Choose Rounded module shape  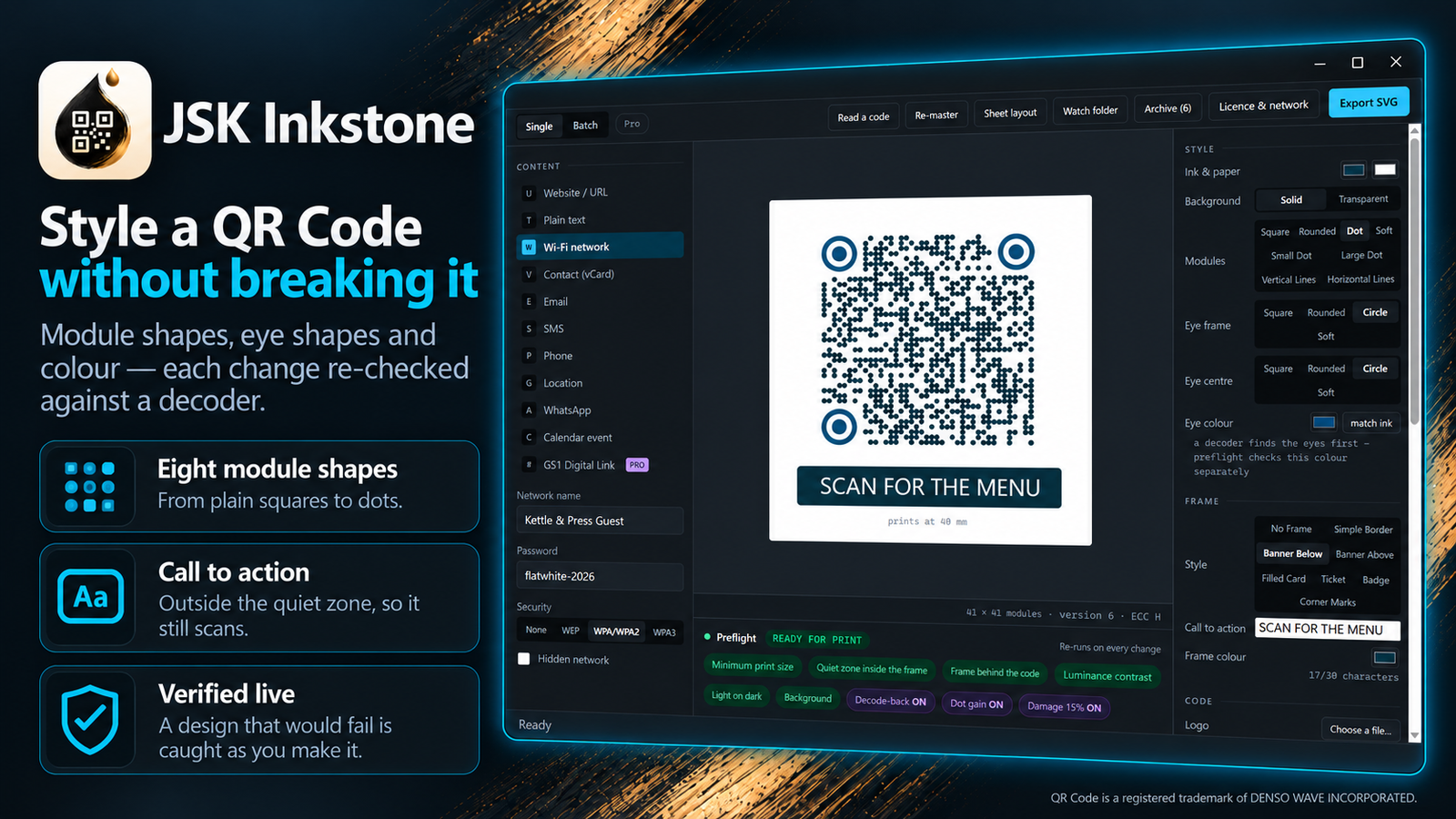click(1317, 231)
